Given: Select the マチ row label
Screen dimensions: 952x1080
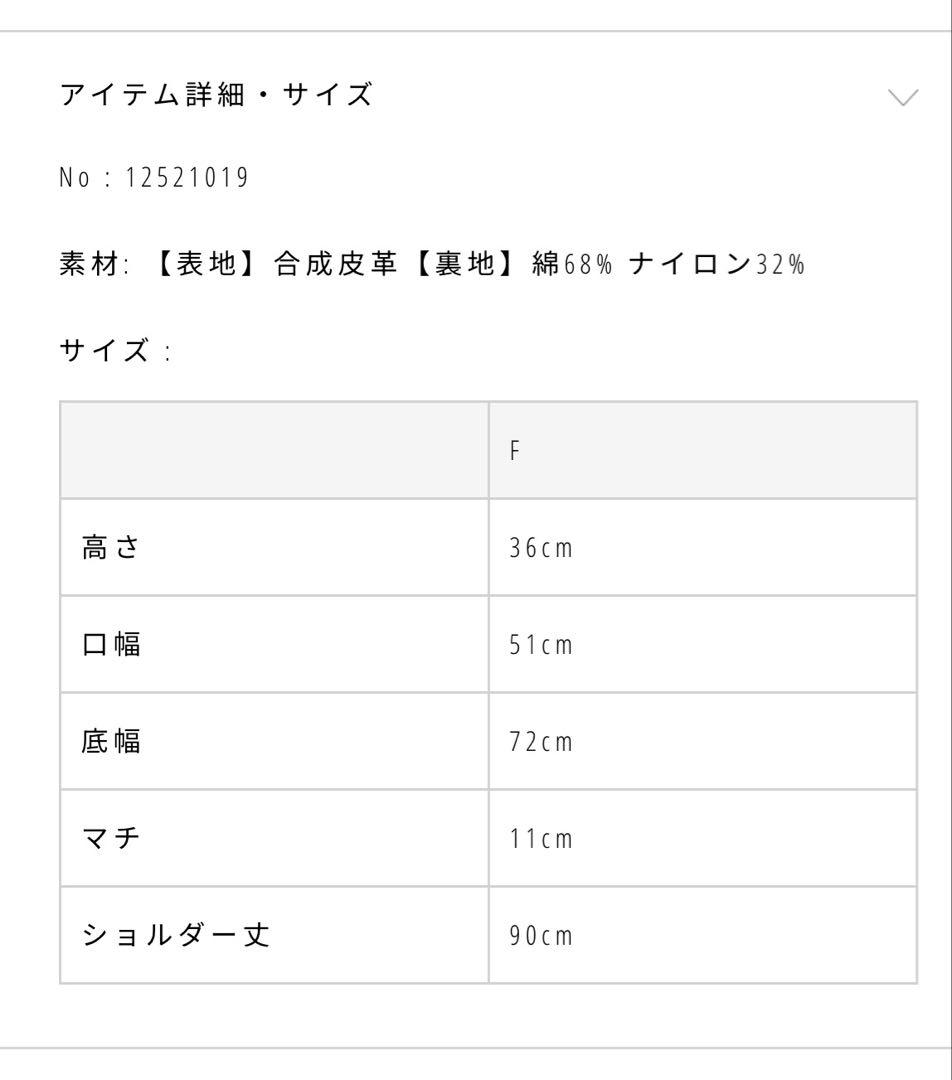Looking at the screenshot, I should click(x=112, y=839).
